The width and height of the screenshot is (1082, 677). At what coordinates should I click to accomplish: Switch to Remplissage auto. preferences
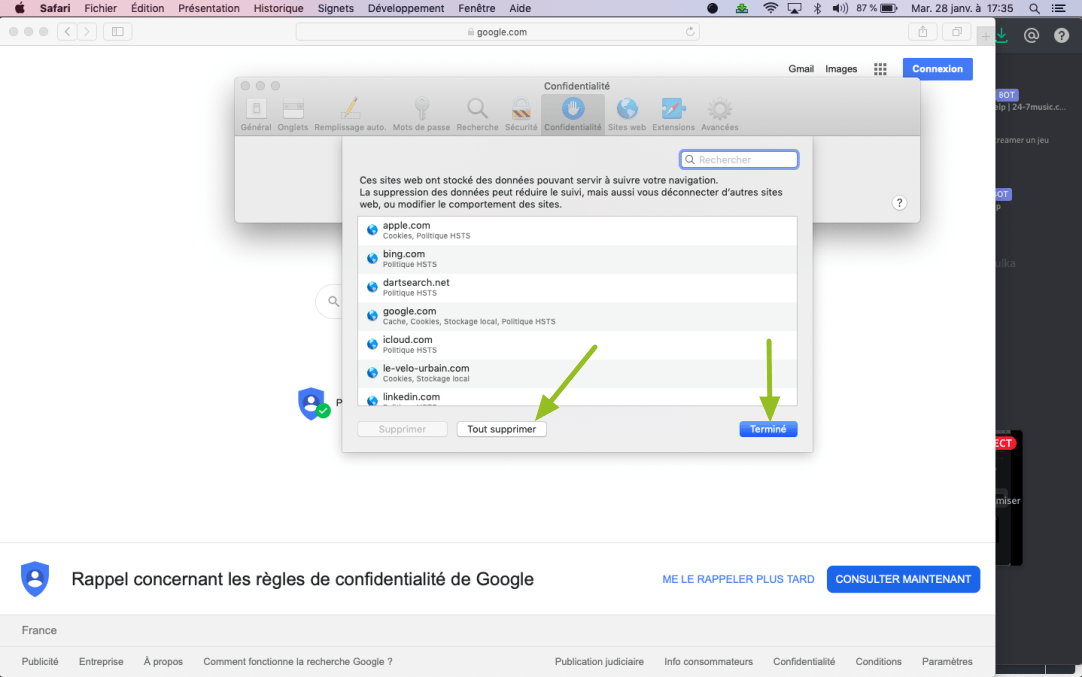pos(350,115)
